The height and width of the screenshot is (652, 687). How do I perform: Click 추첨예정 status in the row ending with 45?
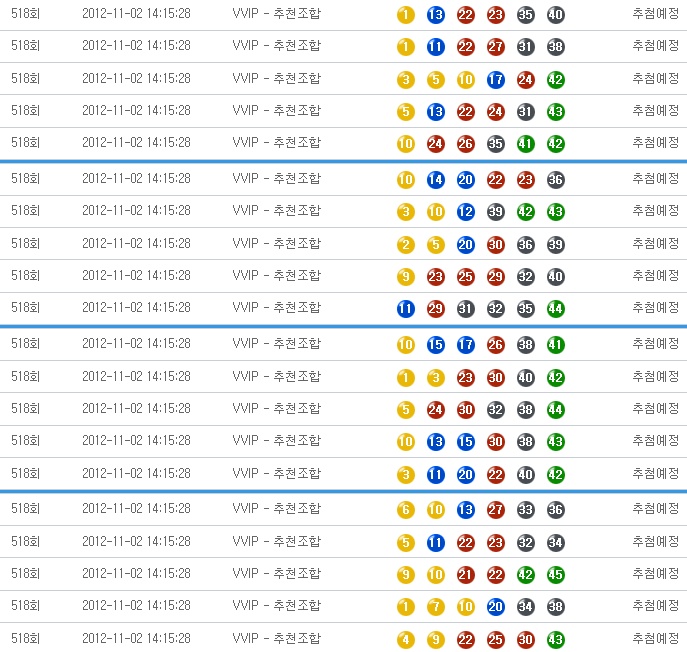[656, 574]
